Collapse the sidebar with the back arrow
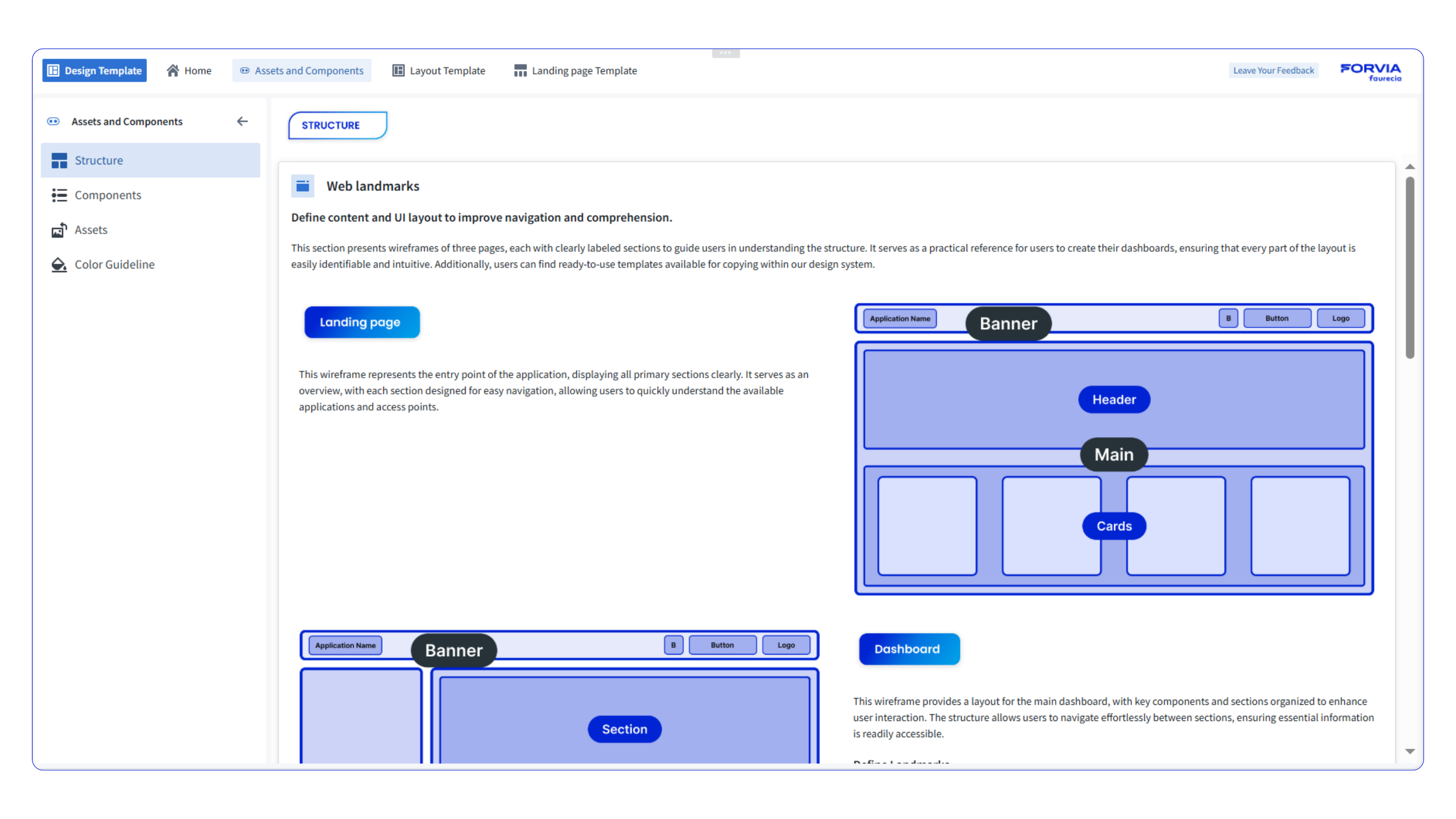Screen dimensions: 1456x819 coord(243,121)
